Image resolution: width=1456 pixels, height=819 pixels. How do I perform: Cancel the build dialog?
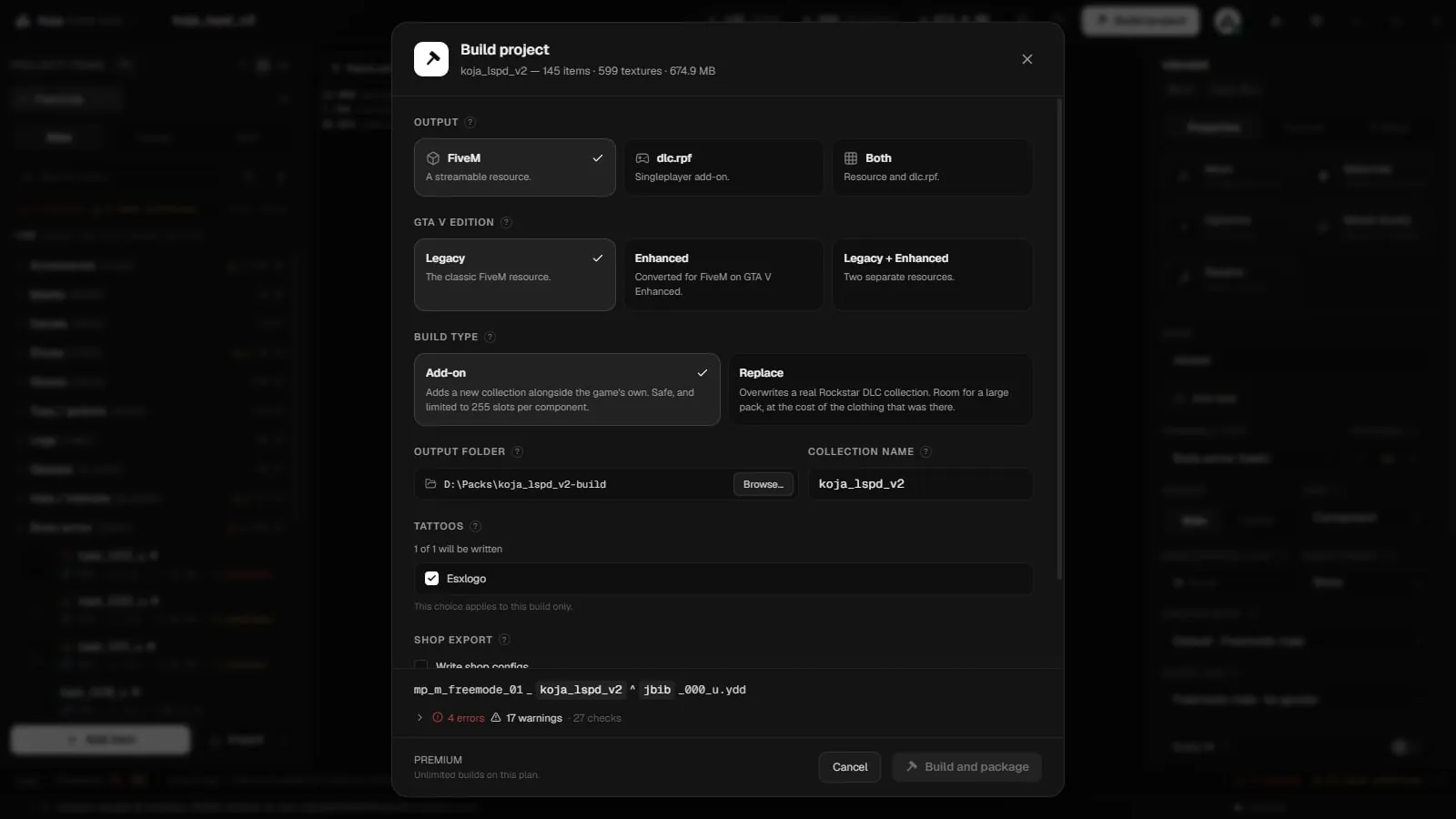pyautogui.click(x=850, y=767)
